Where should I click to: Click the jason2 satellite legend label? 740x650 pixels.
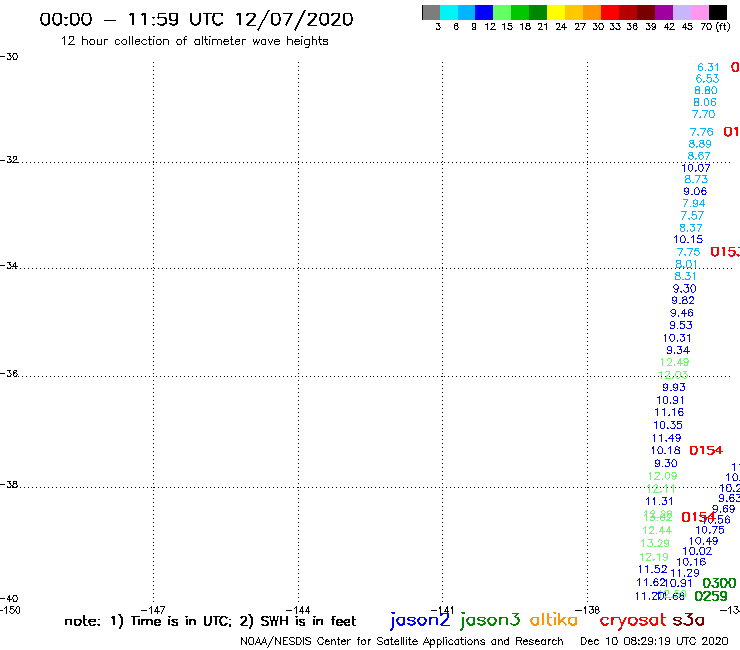pyautogui.click(x=420, y=620)
